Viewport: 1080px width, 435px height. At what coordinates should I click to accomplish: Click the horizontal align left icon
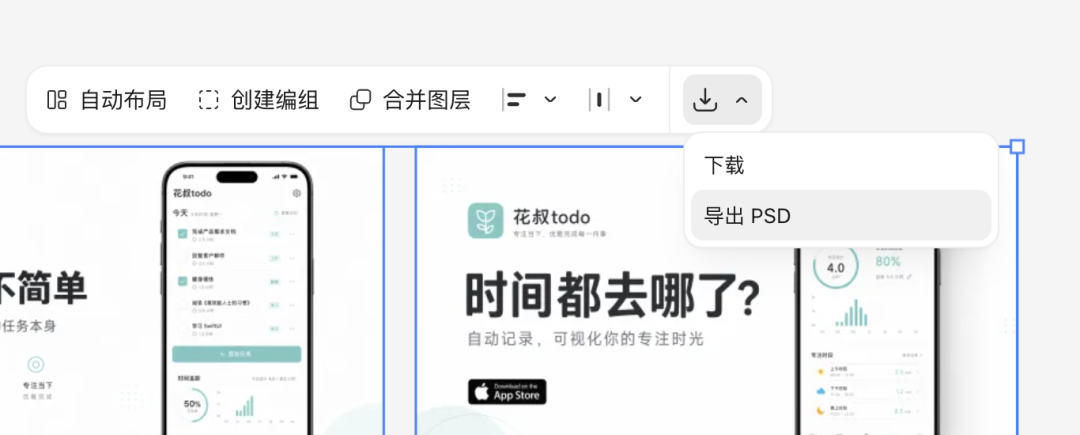(x=515, y=100)
